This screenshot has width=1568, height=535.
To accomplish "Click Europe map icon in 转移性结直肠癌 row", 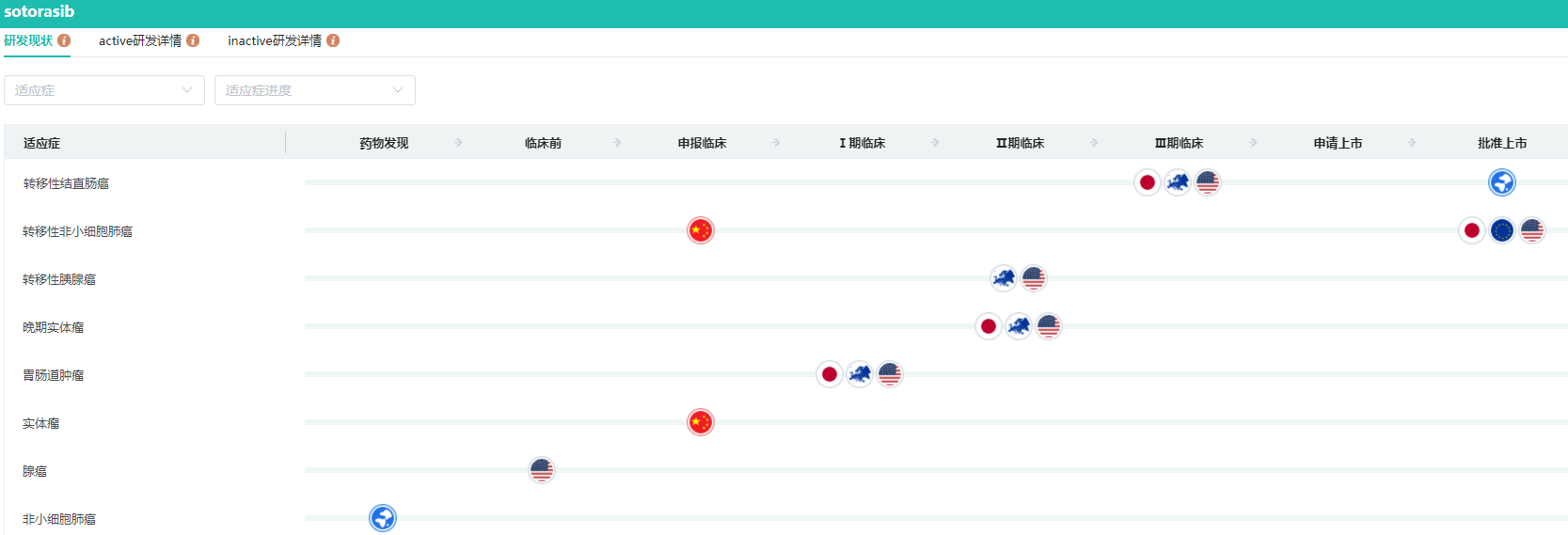I will tap(1178, 182).
